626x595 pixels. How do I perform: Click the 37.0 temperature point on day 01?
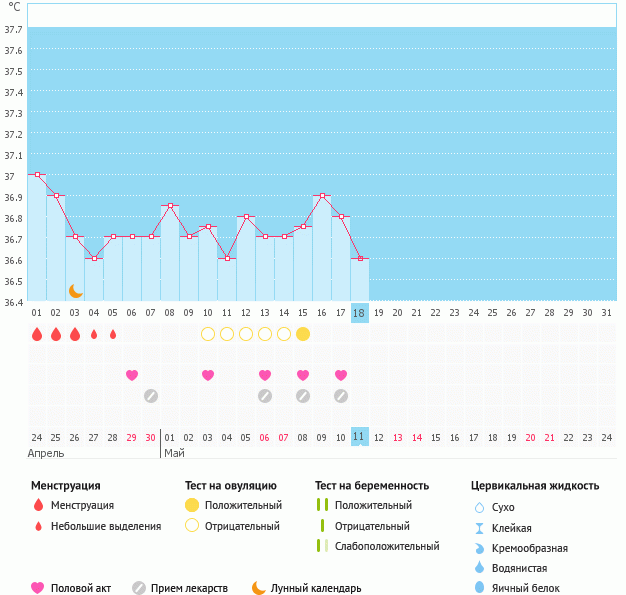pos(37,175)
